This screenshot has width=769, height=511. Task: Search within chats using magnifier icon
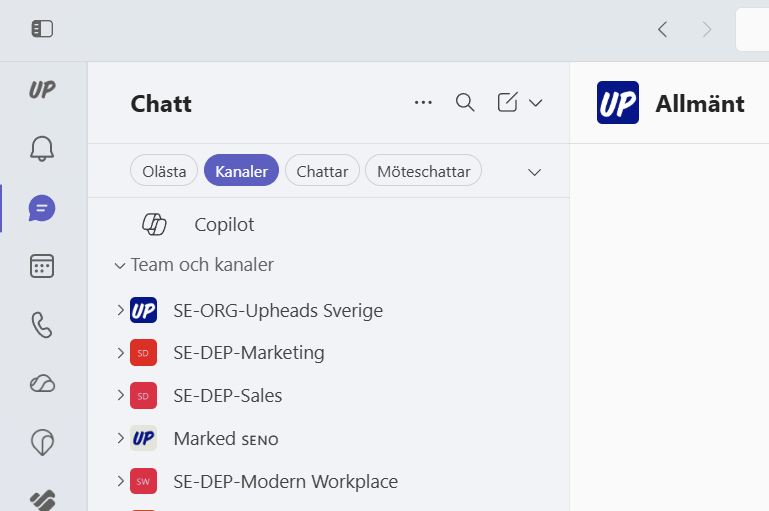pyautogui.click(x=465, y=102)
